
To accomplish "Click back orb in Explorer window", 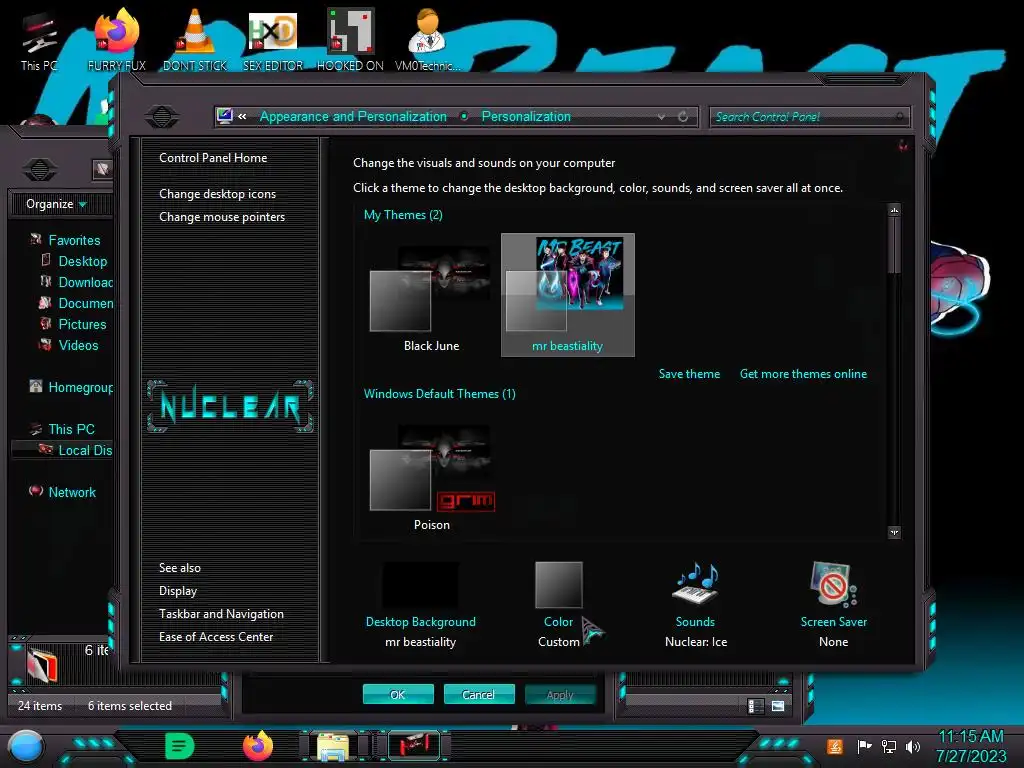I will click(40, 170).
